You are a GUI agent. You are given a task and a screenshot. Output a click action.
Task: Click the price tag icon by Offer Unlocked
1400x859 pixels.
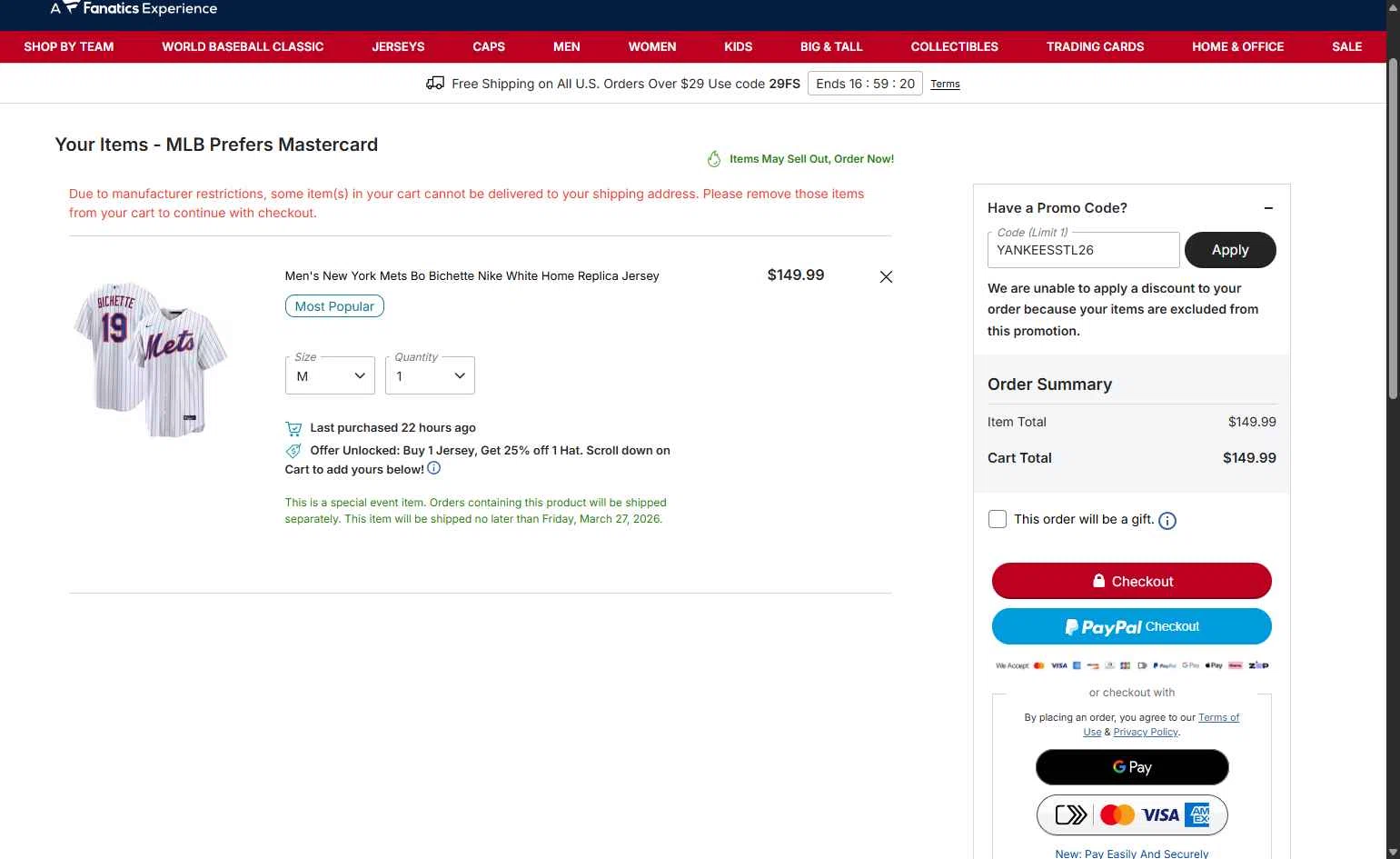pos(293,451)
